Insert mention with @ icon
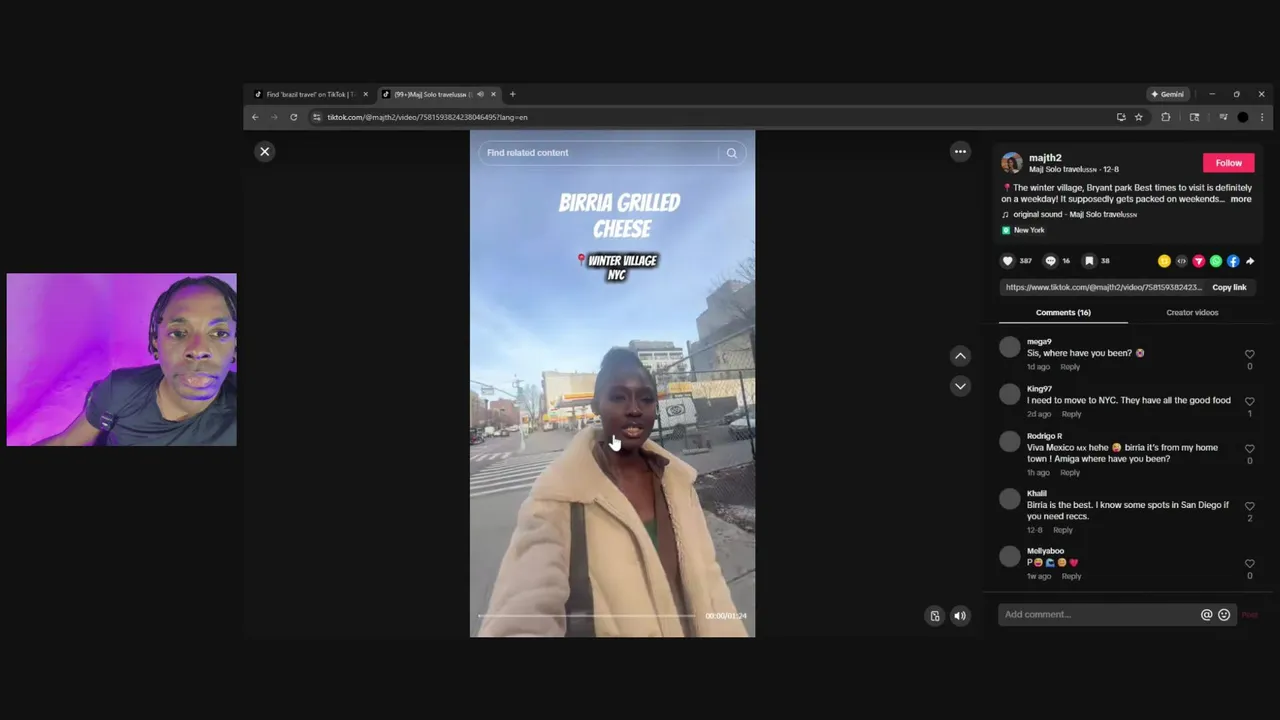Image resolution: width=1280 pixels, height=720 pixels. click(1206, 615)
